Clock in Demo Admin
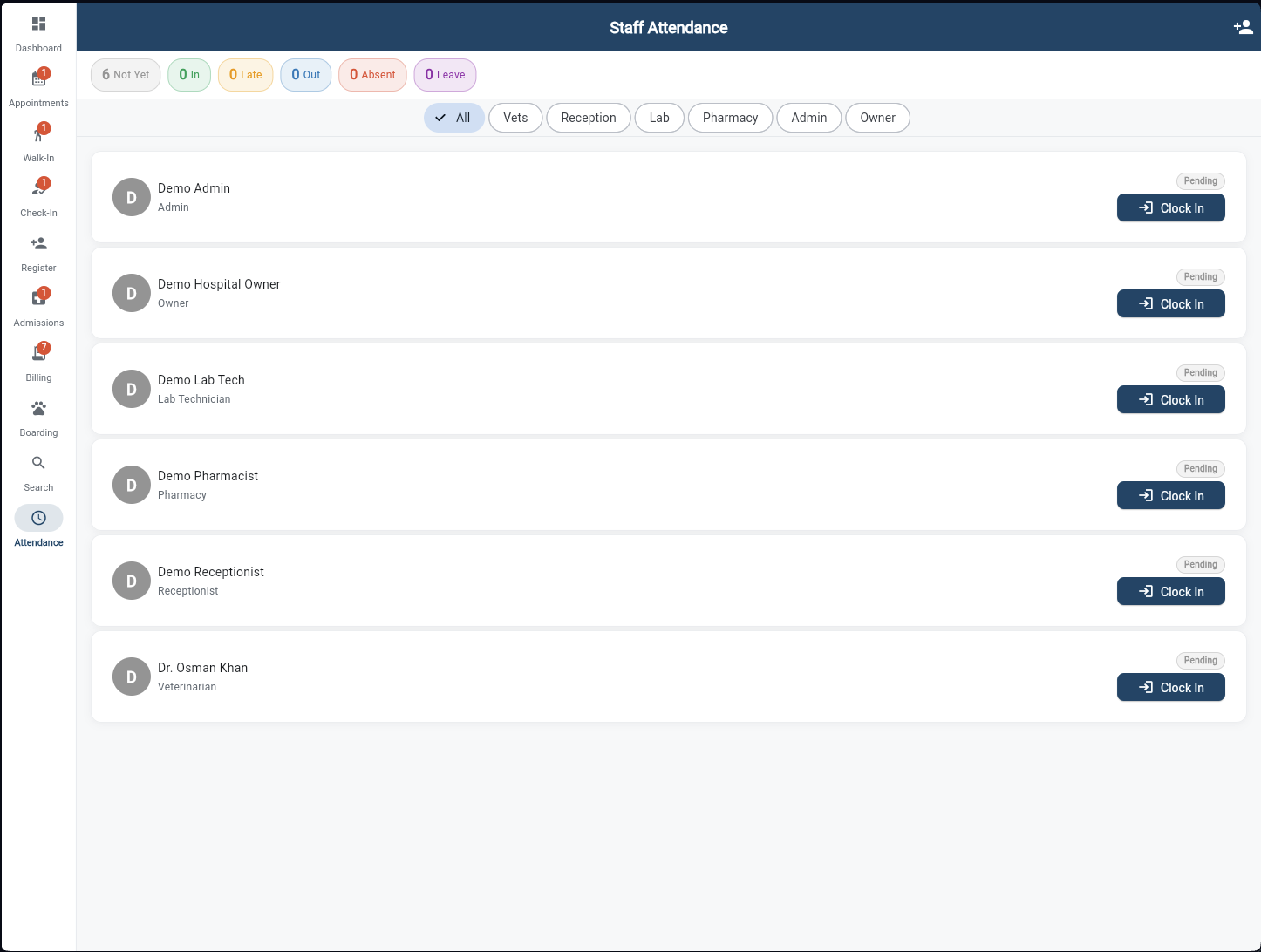Viewport: 1261px width, 952px height. [x=1170, y=207]
